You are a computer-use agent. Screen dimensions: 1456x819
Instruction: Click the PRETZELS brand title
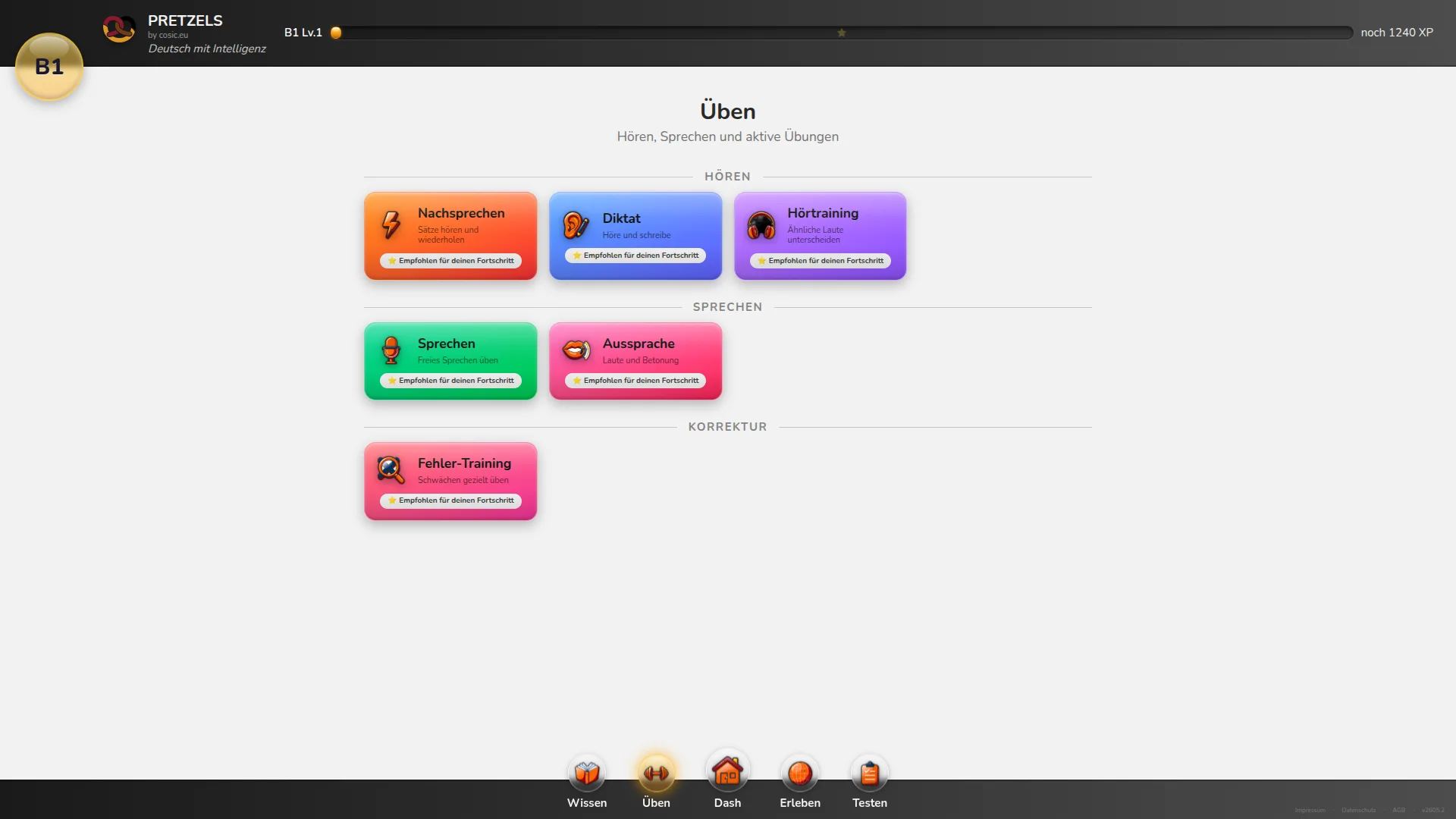[x=185, y=20]
